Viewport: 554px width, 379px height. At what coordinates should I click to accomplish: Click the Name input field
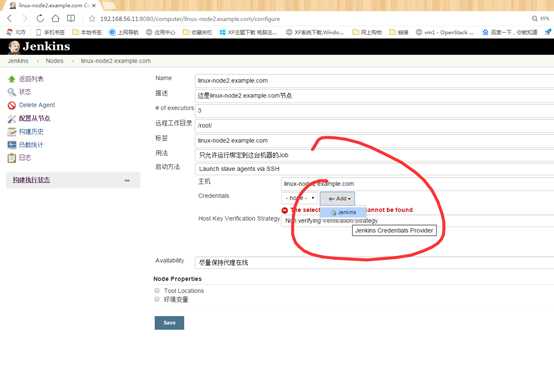[374, 81]
